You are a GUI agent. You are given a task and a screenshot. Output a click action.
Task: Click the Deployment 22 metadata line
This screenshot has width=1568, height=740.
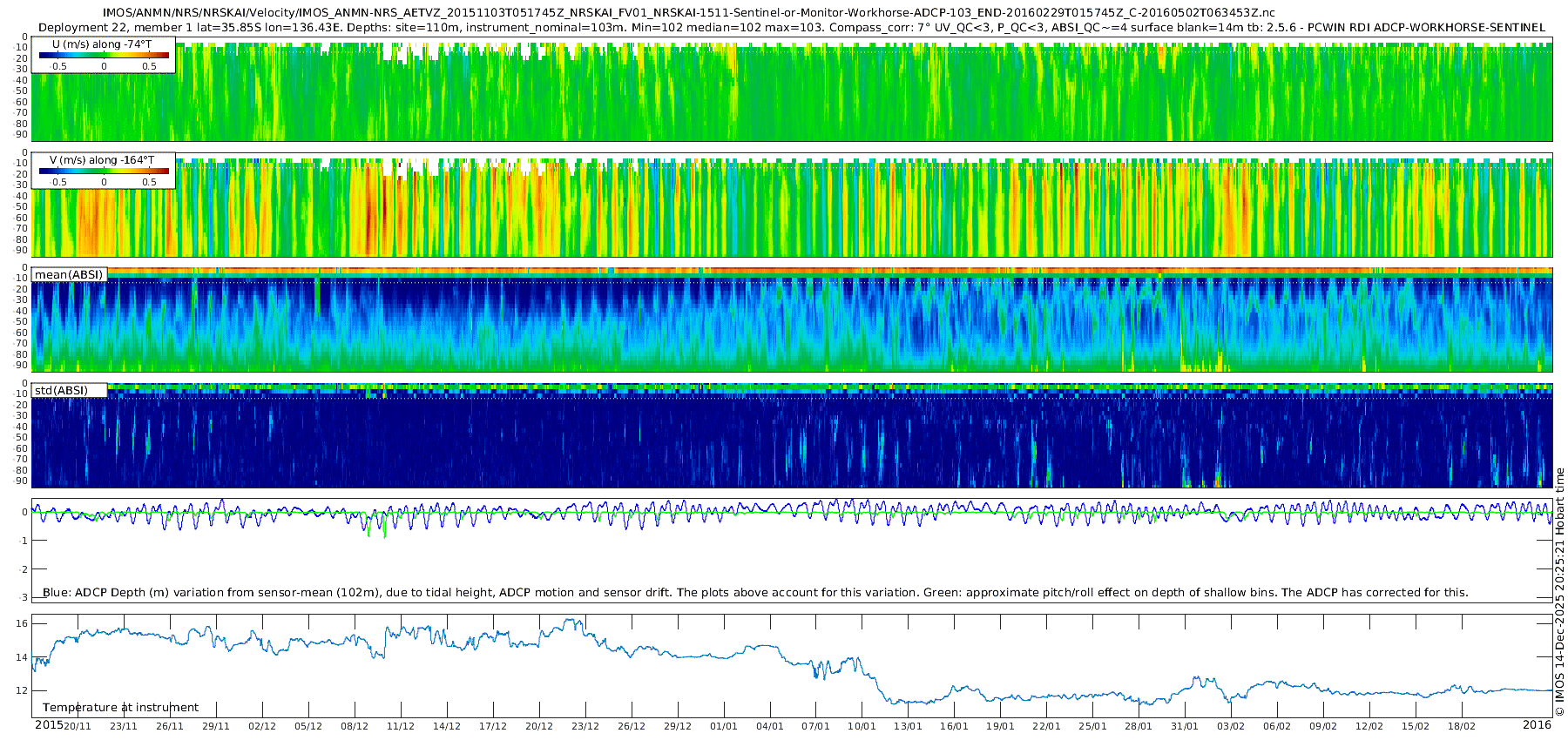(x=791, y=28)
